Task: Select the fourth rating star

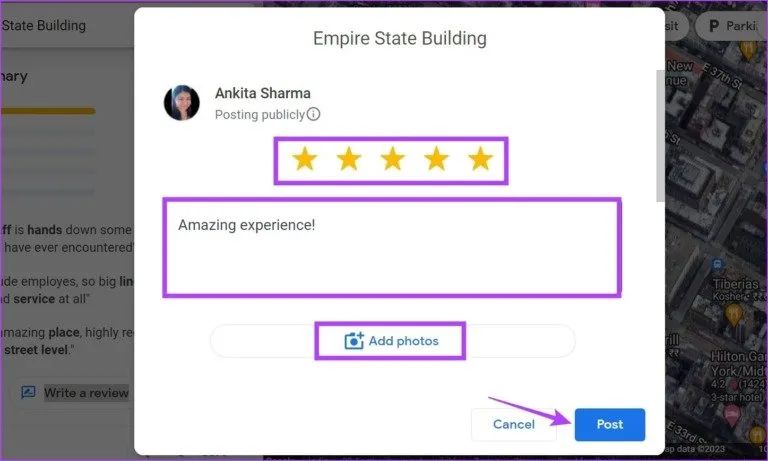Action: point(436,159)
